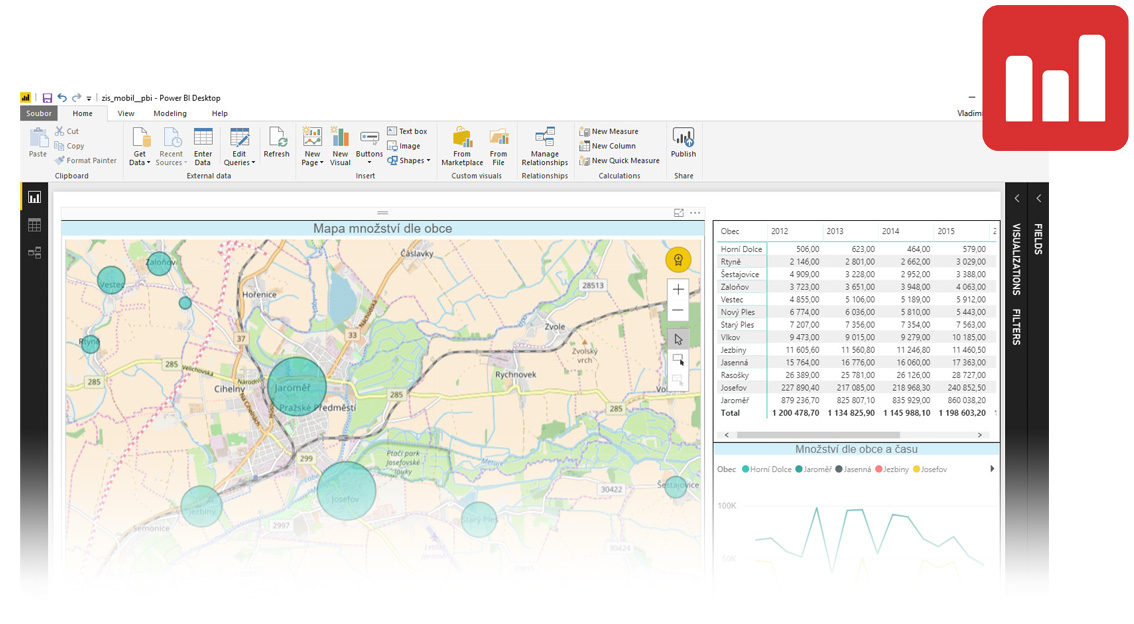Click Horní Dolce legend marker in the chart
This screenshot has height=624, width=1134.
746,469
